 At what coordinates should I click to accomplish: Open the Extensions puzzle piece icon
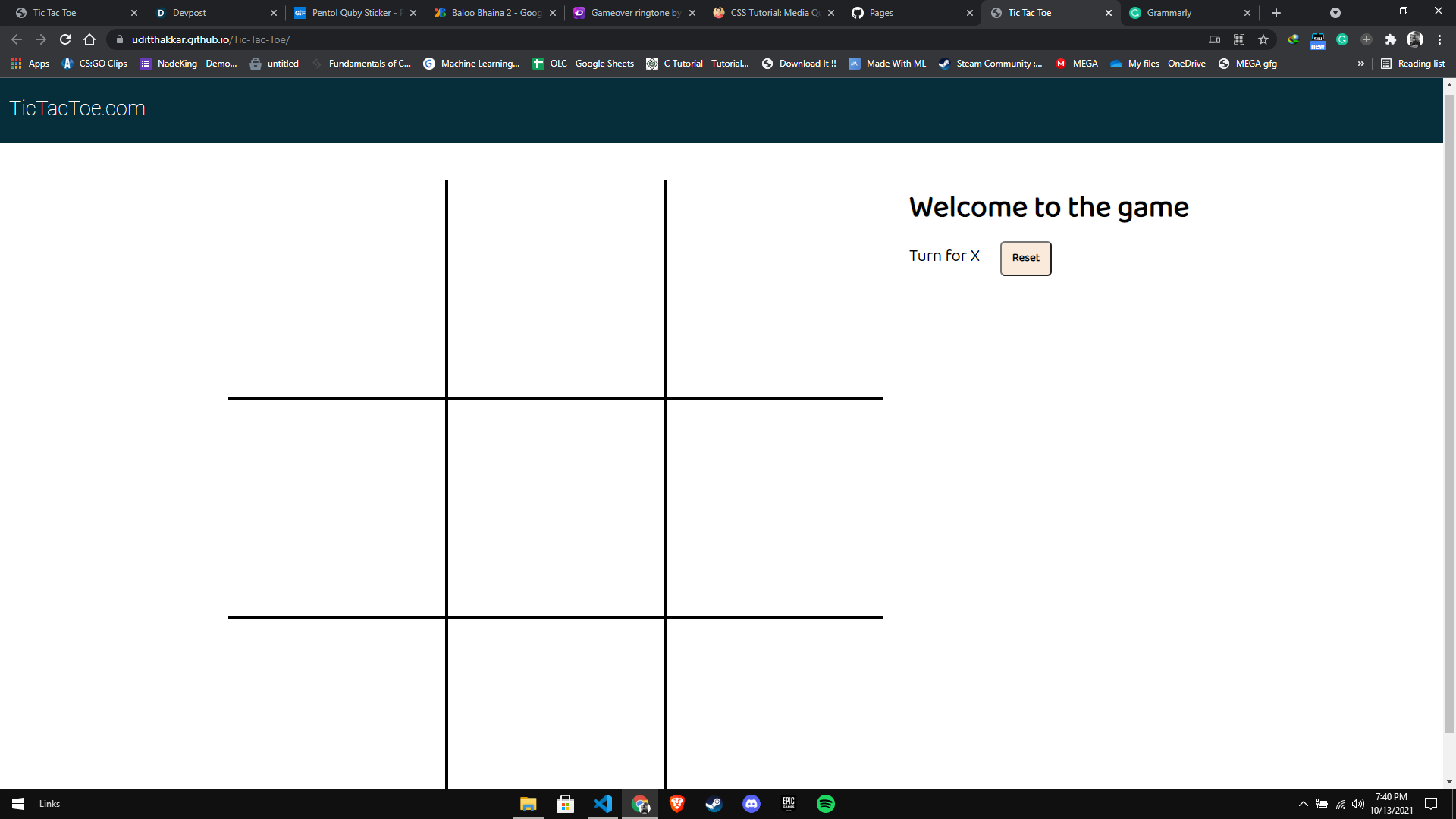(1392, 39)
